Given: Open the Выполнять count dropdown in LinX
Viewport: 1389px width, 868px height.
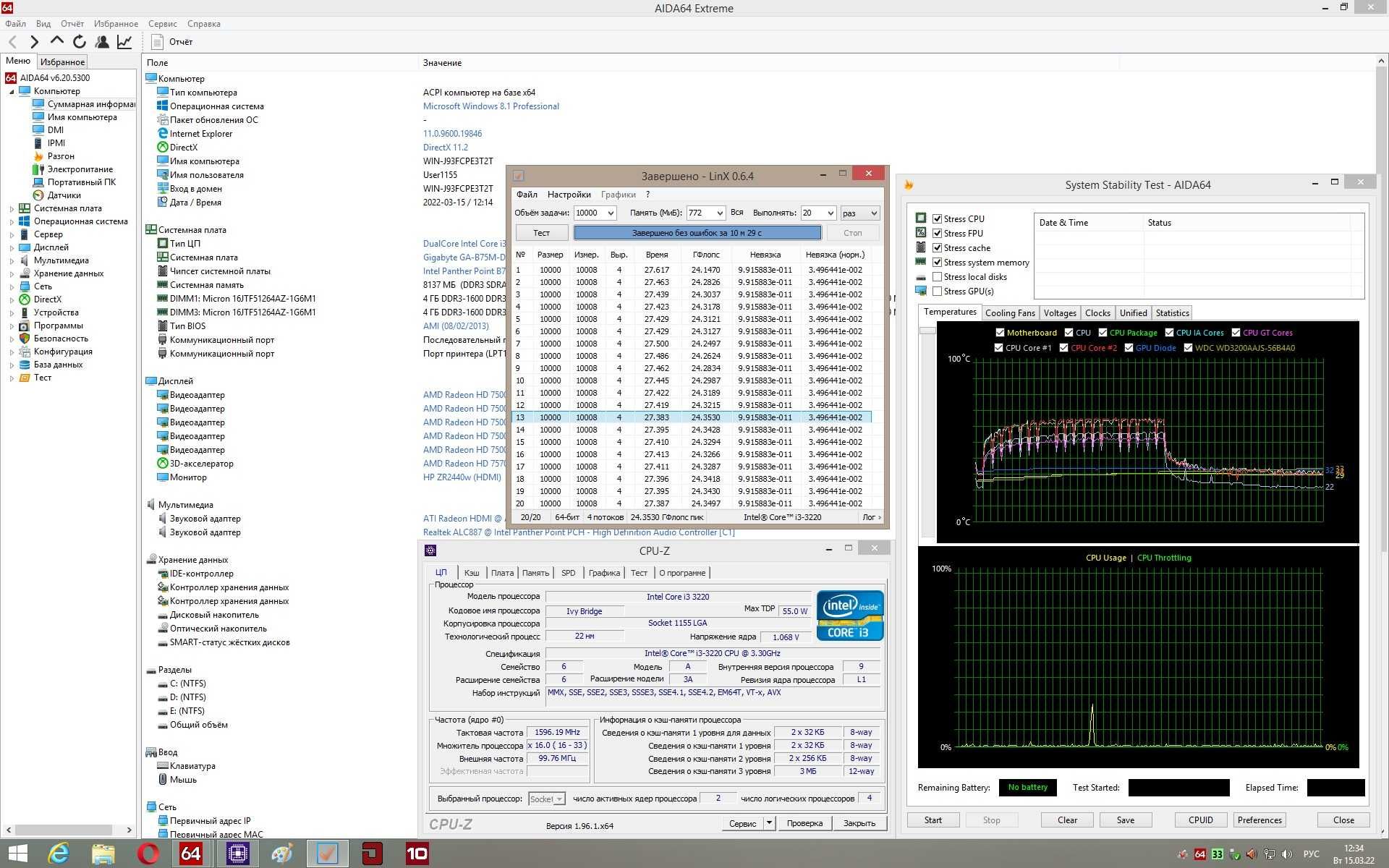Looking at the screenshot, I should [x=830, y=213].
